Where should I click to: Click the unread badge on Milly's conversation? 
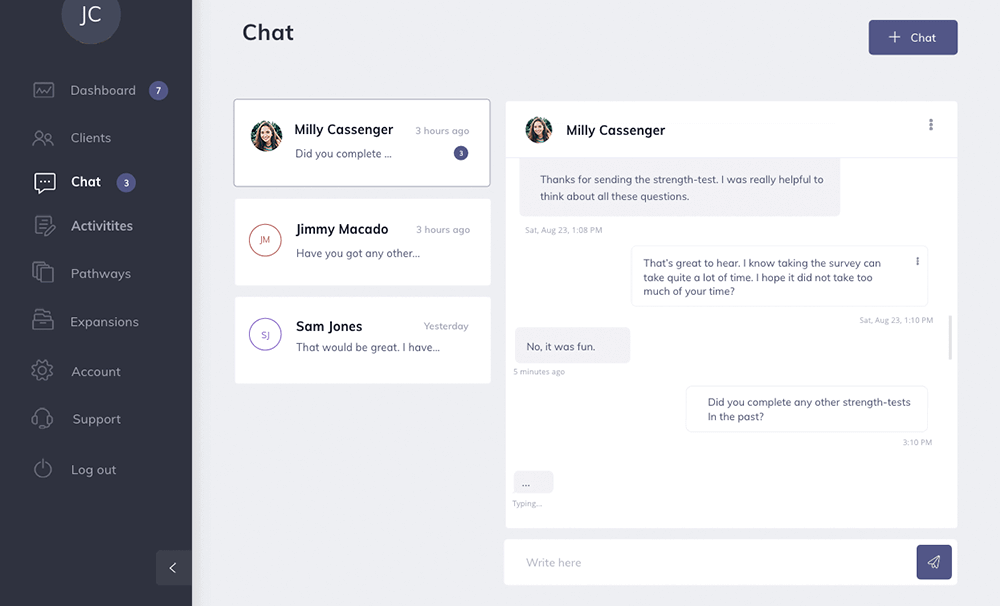(460, 153)
